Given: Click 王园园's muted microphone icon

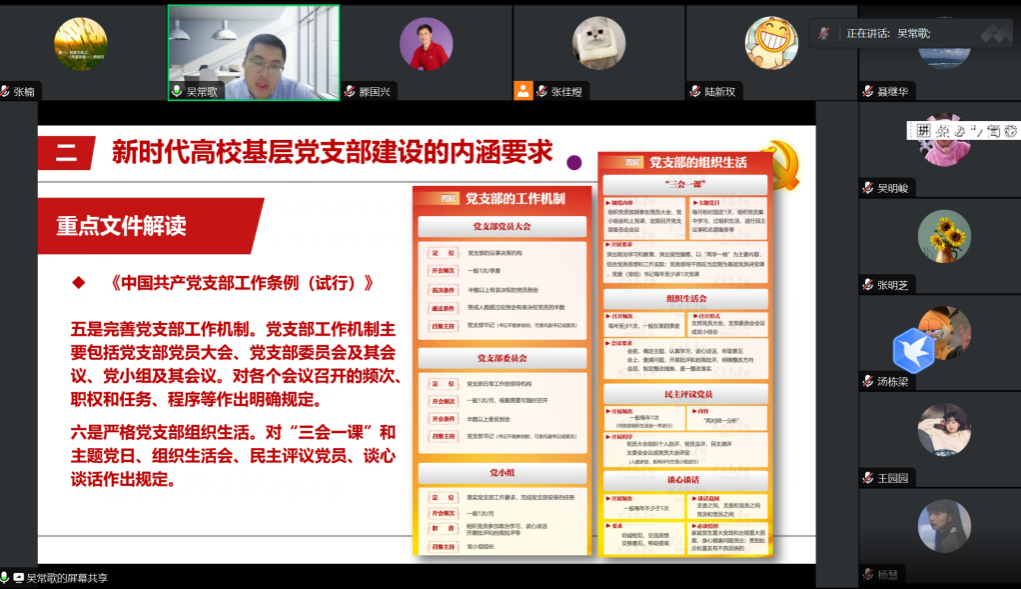Looking at the screenshot, I should [867, 479].
